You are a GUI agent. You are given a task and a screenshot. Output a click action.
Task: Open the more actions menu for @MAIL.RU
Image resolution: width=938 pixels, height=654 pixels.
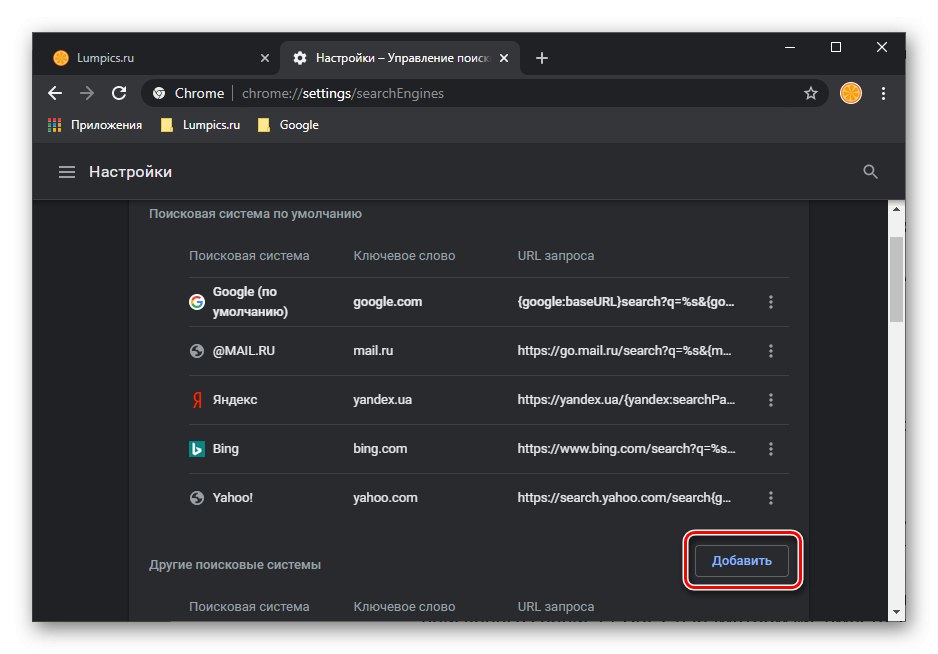tap(770, 351)
